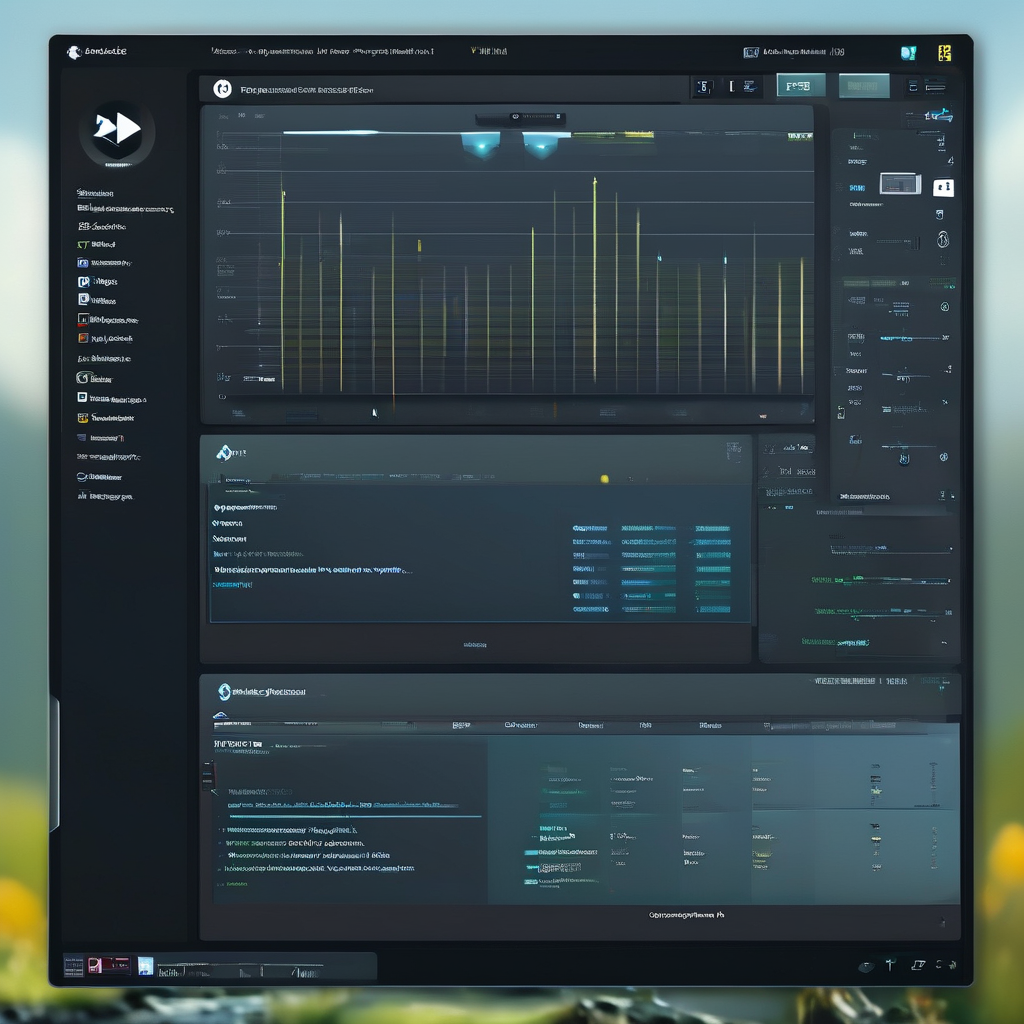Click the large double-arrow play logo in sidebar
1024x1024 pixels.
tap(117, 131)
